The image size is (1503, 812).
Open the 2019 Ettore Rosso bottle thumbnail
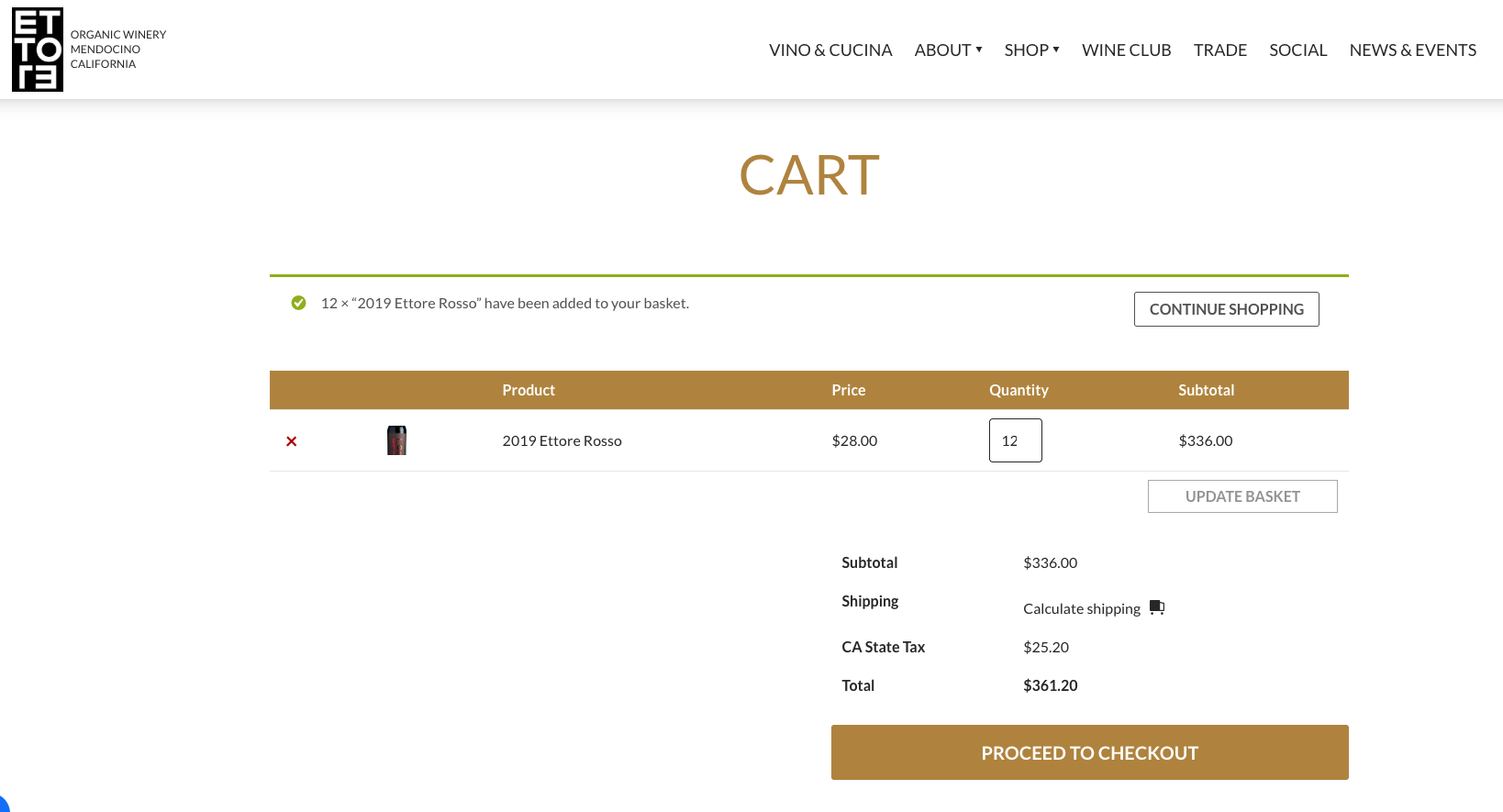(396, 440)
